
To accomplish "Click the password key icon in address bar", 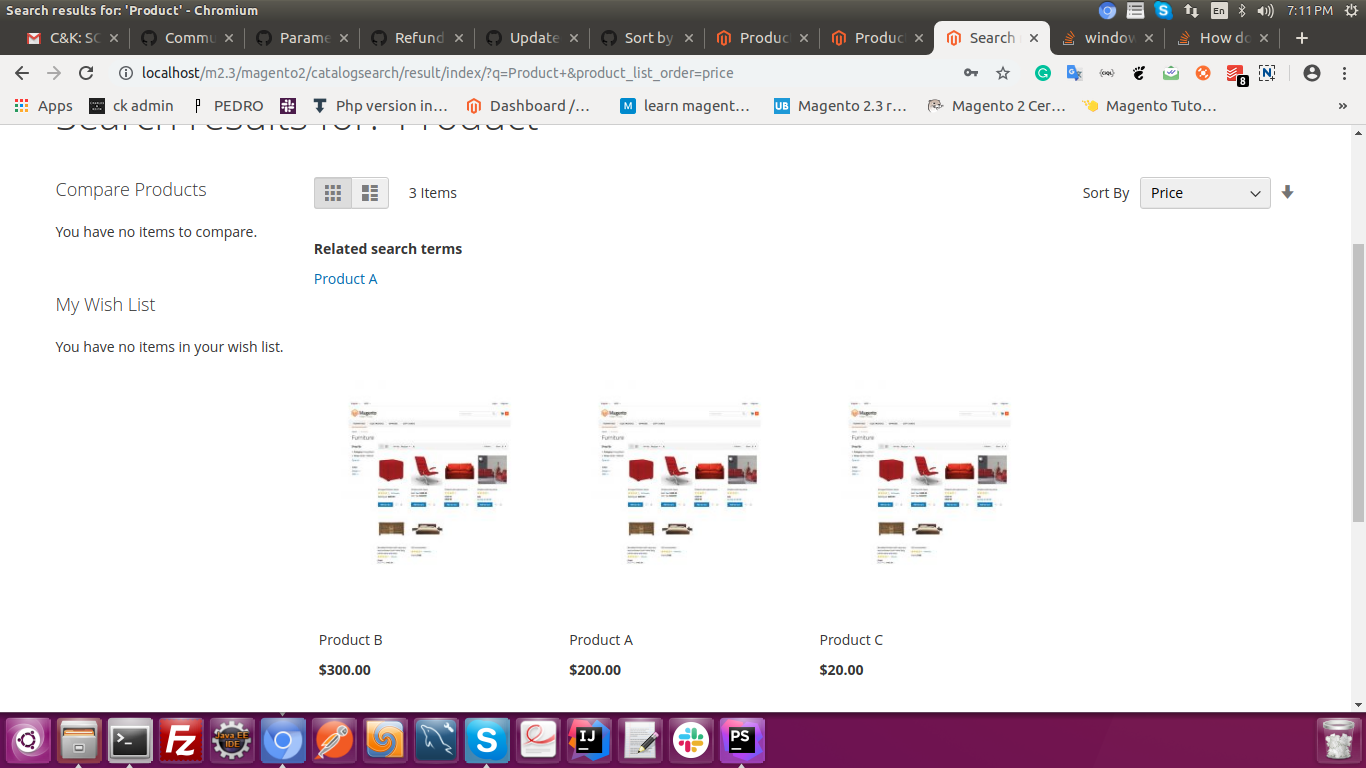I will pos(970,73).
